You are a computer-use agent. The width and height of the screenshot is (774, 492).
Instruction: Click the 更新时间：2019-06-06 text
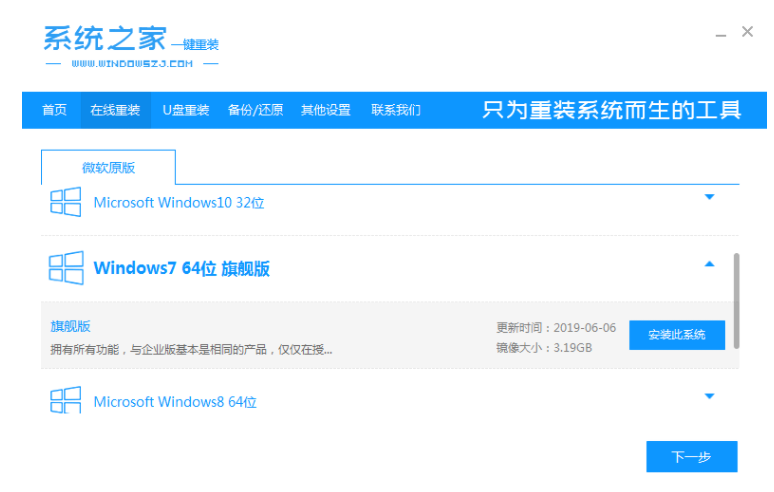pyautogui.click(x=556, y=328)
